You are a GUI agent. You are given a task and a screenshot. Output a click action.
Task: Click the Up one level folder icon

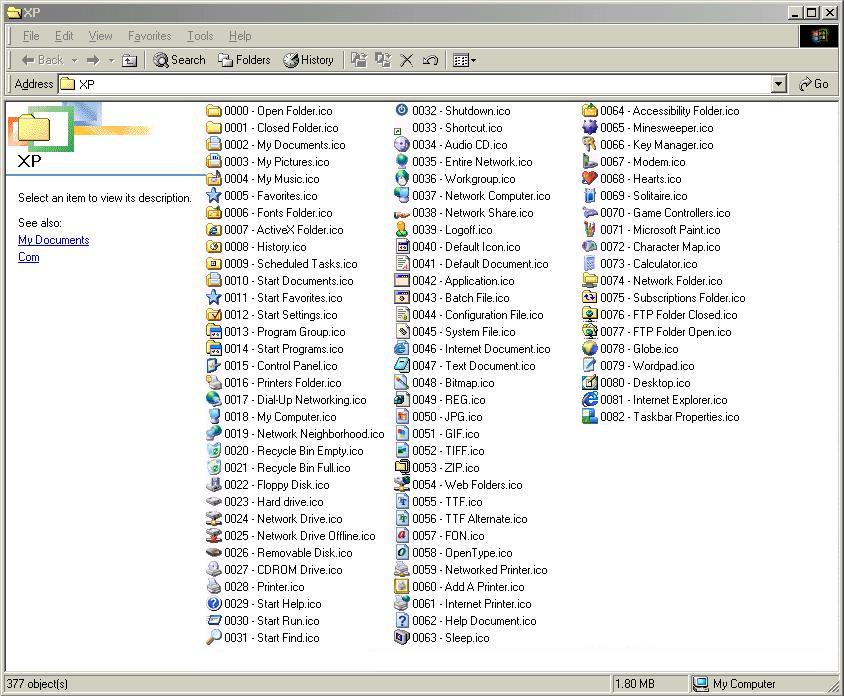(x=130, y=60)
